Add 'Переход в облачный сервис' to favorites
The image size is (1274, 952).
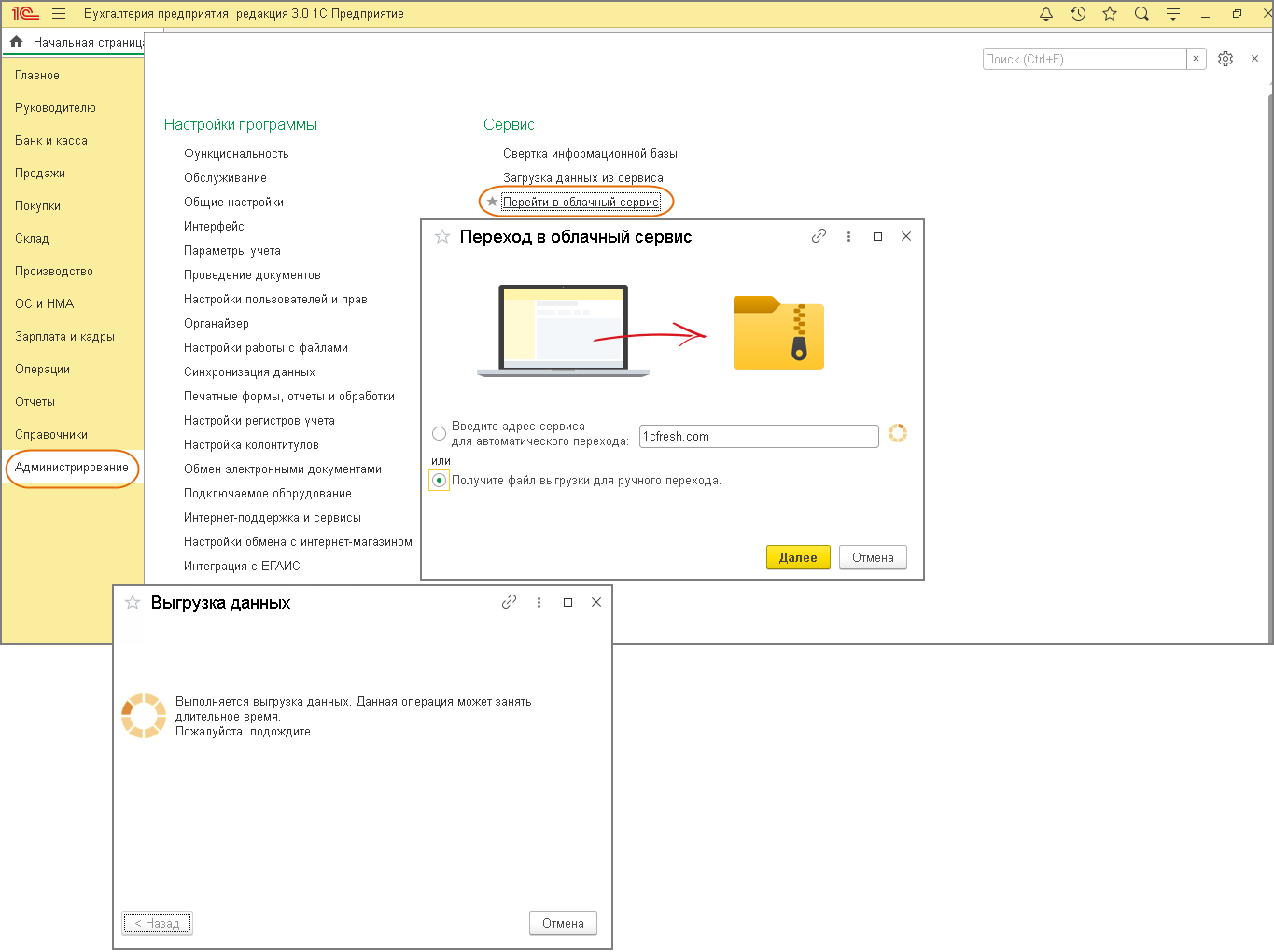442,237
